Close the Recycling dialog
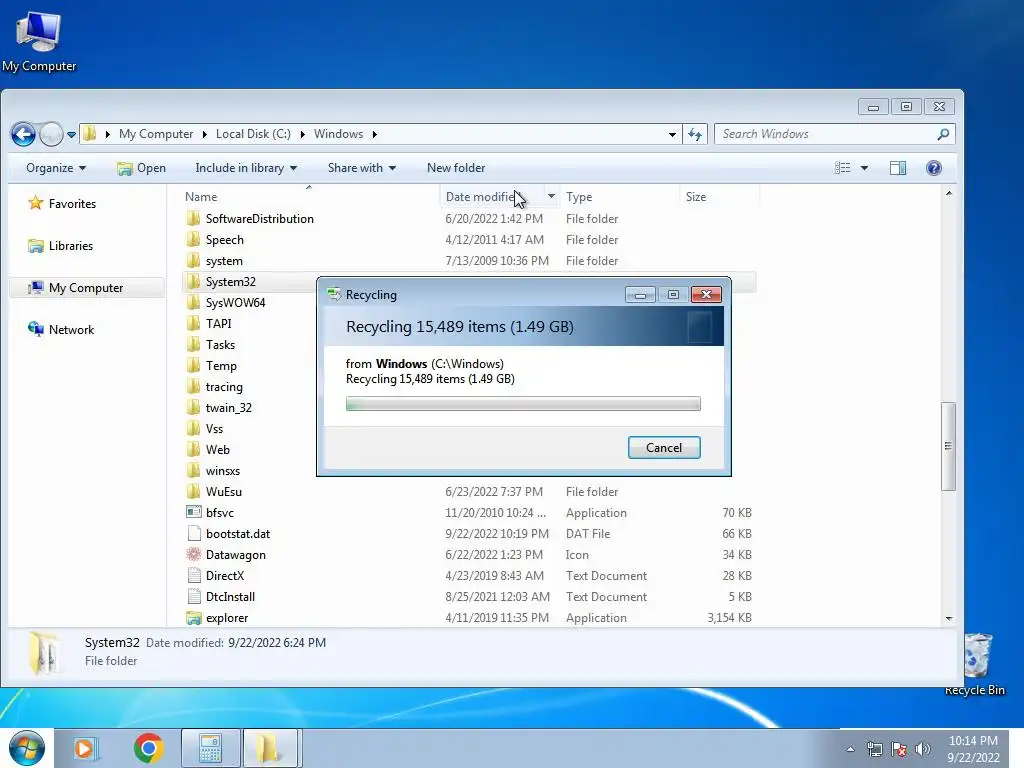Viewport: 1024px width, 768px height. pos(706,295)
